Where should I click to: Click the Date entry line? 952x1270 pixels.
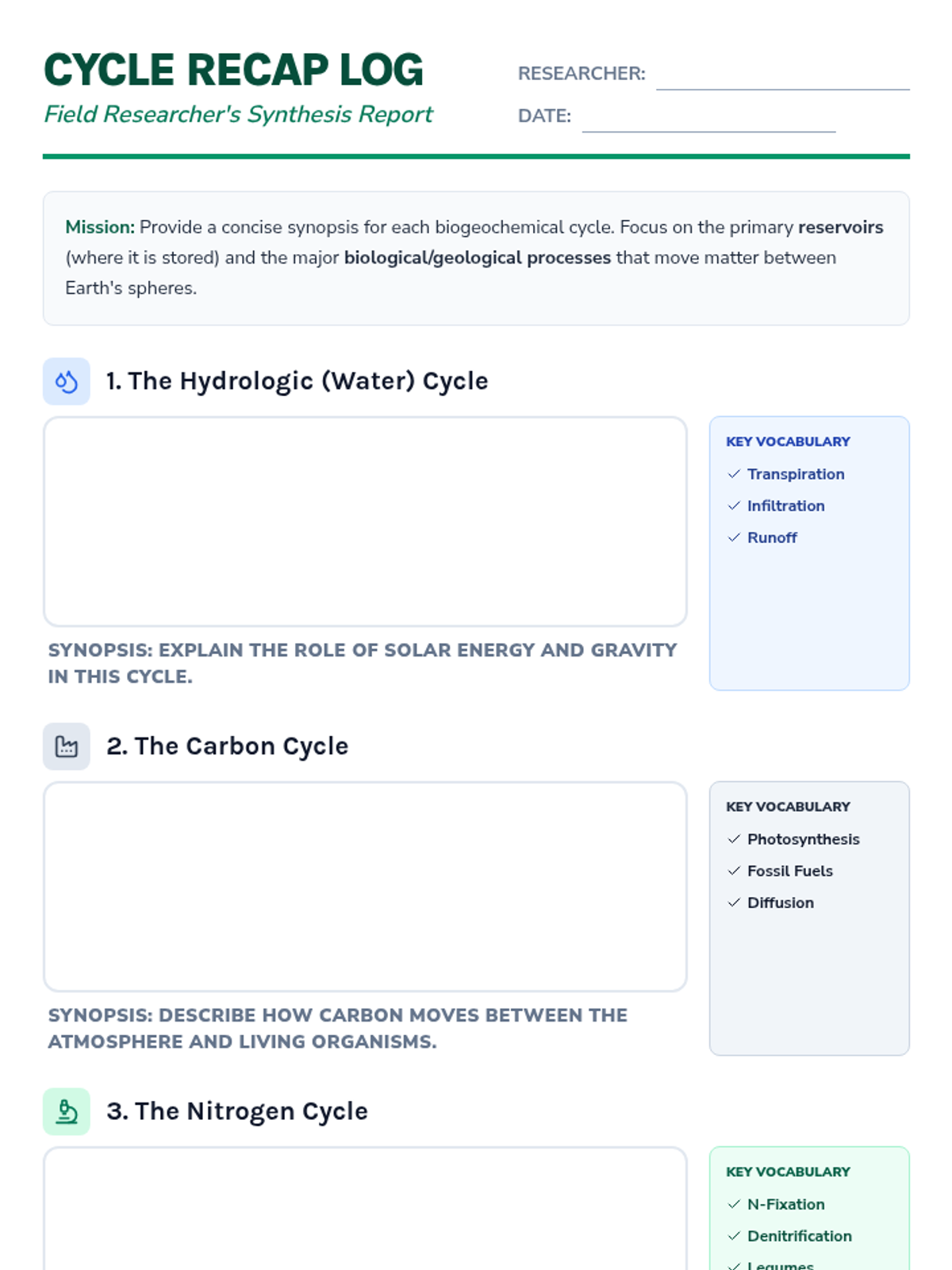[x=708, y=117]
